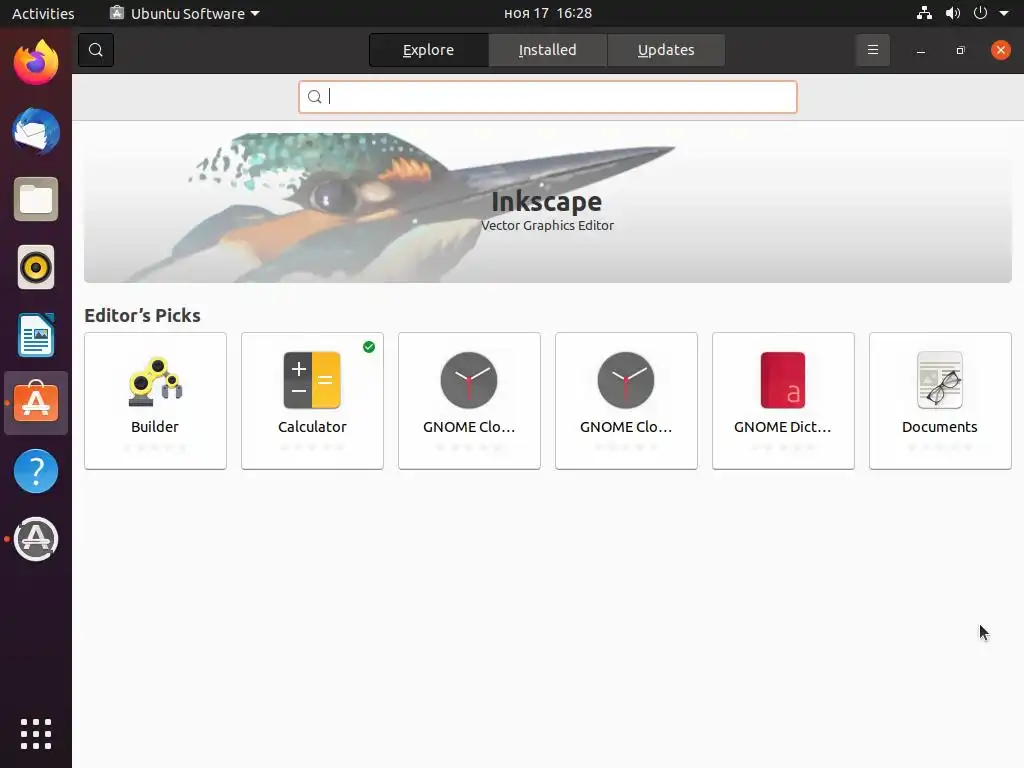Expand the system menu arrow

(1004, 13)
